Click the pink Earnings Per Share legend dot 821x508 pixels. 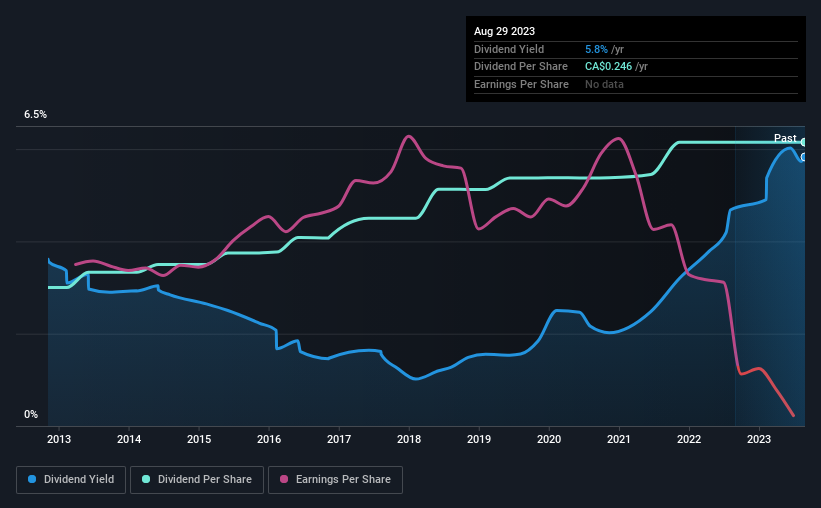pos(284,479)
